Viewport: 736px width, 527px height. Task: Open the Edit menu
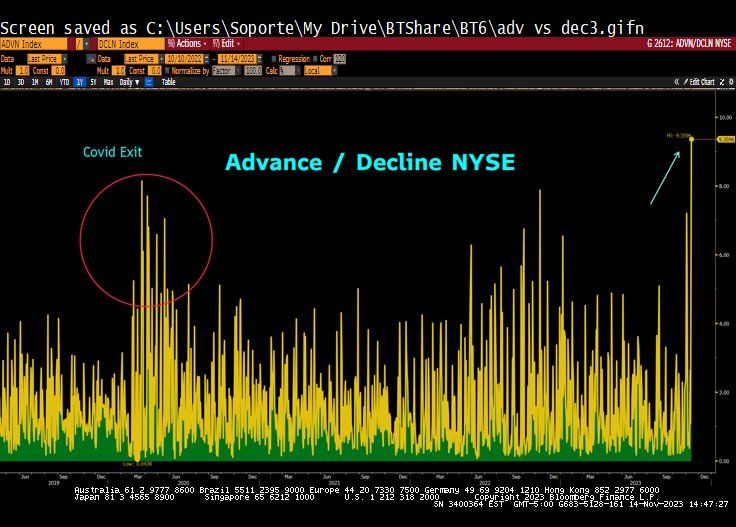click(x=227, y=44)
